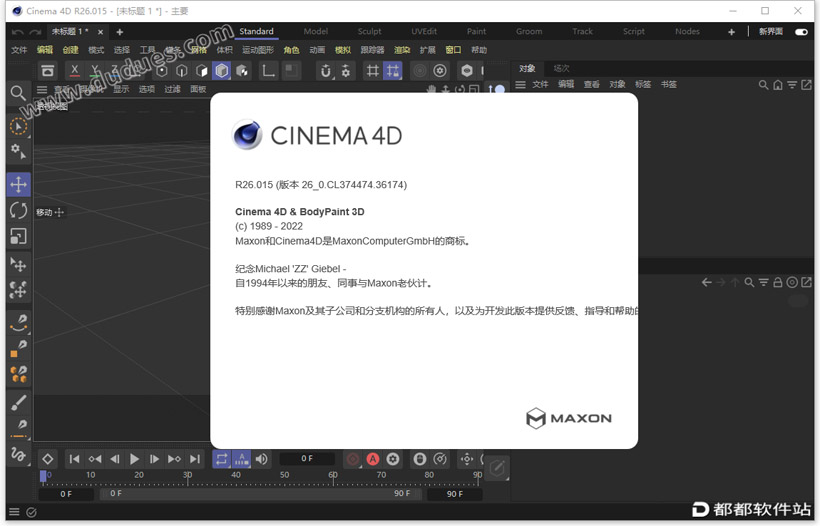The width and height of the screenshot is (820, 526).
Task: Click the viewport solo square icon
Action: 291,71
